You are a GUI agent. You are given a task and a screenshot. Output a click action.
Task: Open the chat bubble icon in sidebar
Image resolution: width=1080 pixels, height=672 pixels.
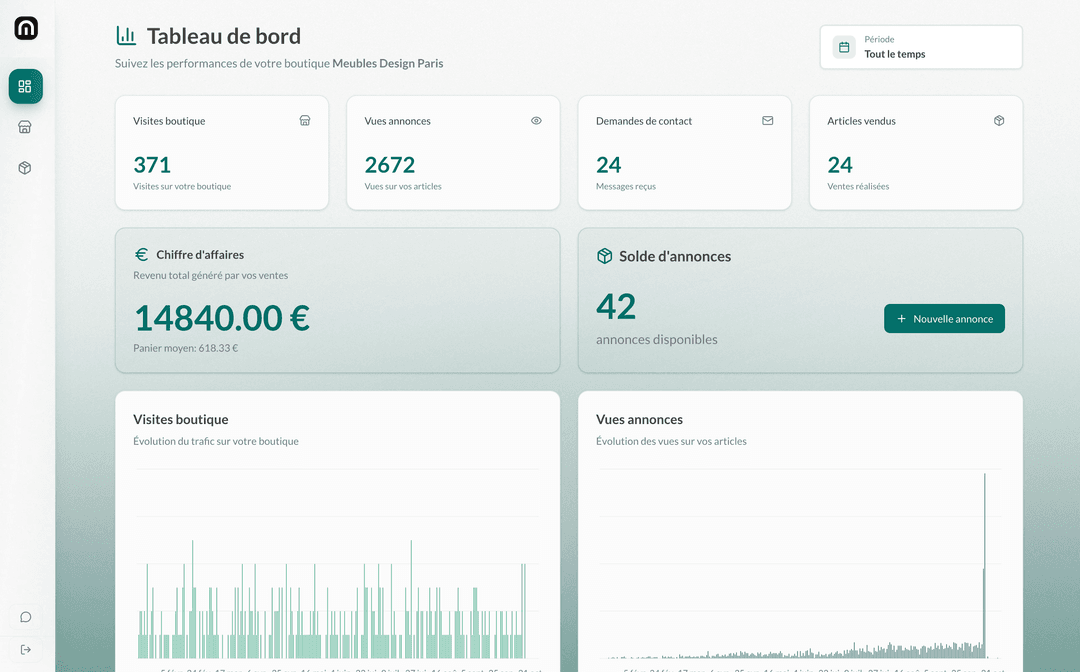tap(26, 617)
